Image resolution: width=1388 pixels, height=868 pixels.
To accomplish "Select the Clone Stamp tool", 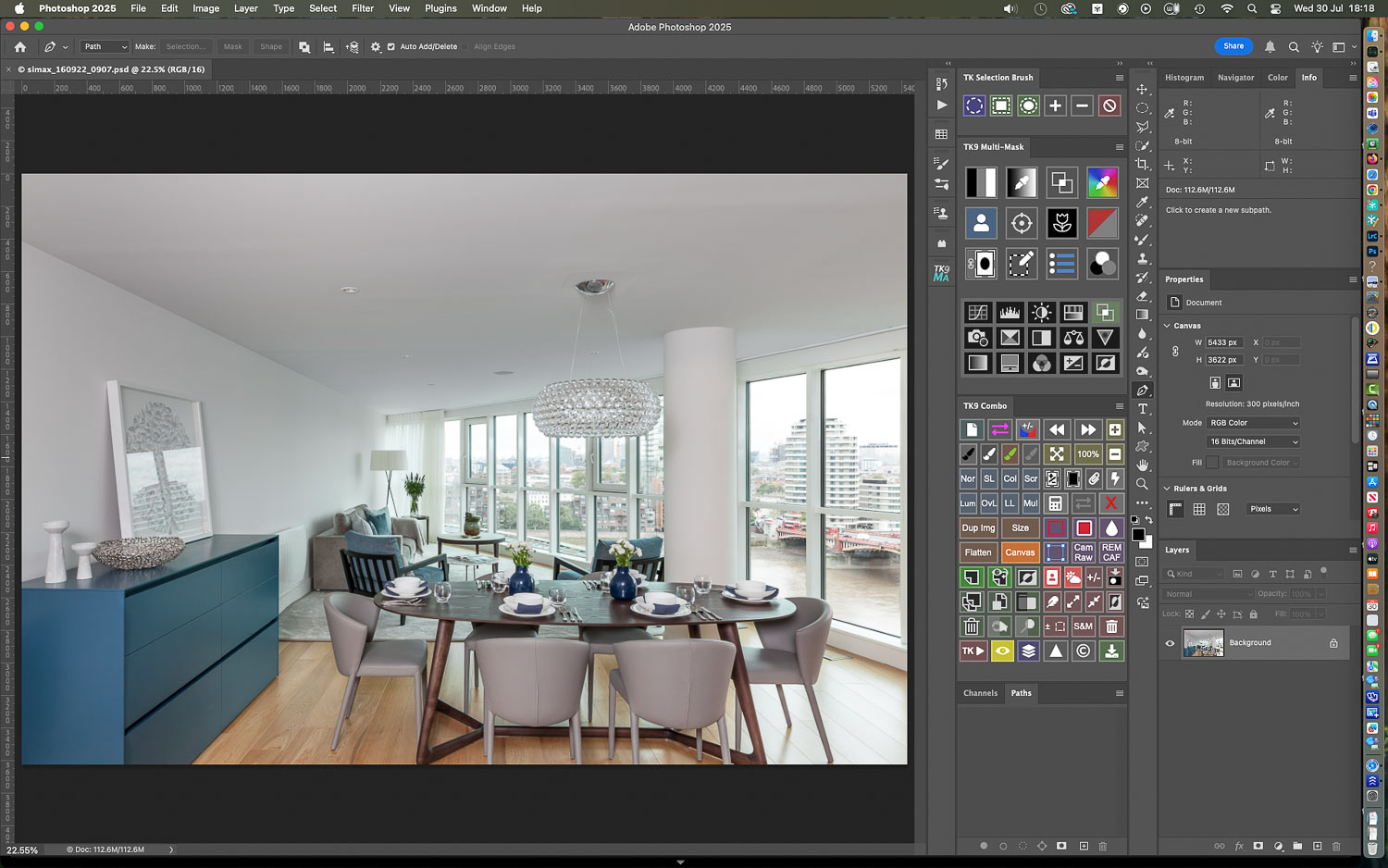I will pos(1143,258).
